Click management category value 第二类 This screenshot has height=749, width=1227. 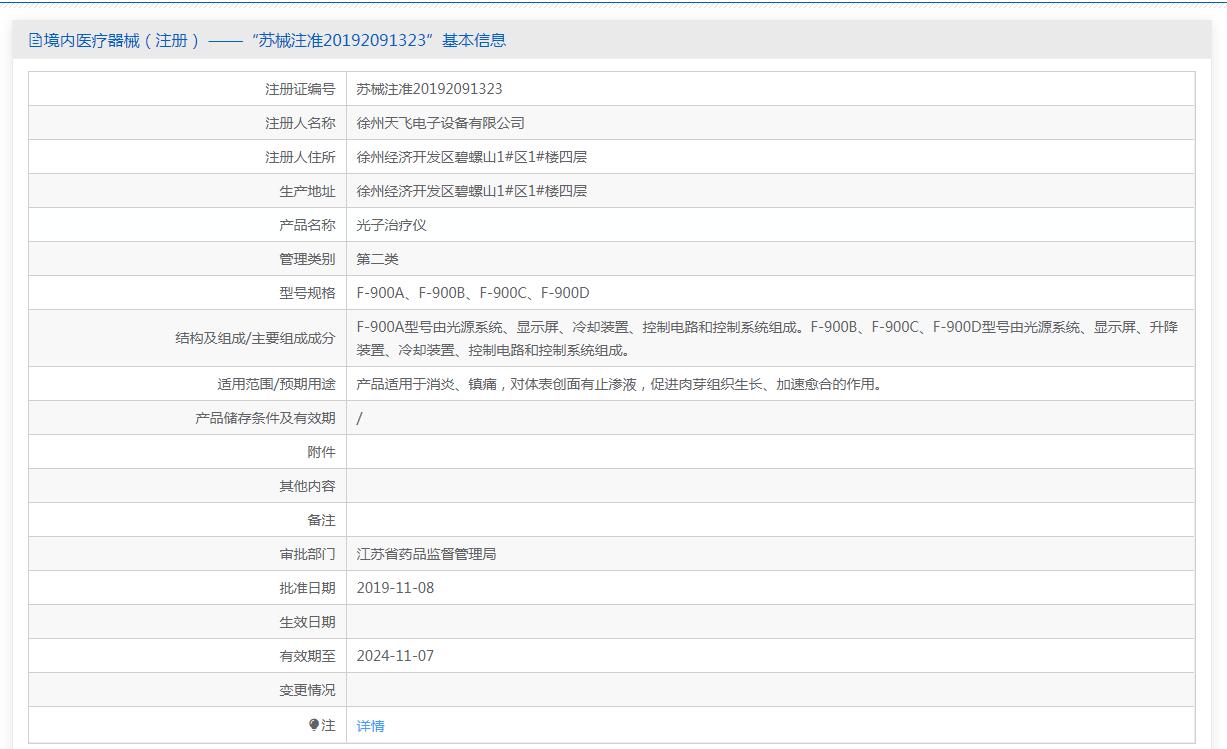(x=377, y=259)
